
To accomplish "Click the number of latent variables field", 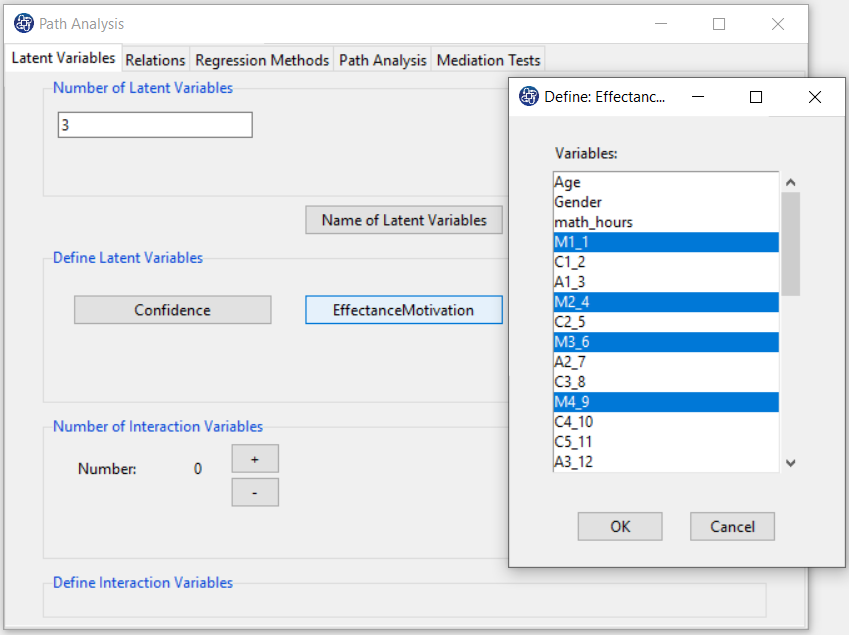I will point(155,125).
